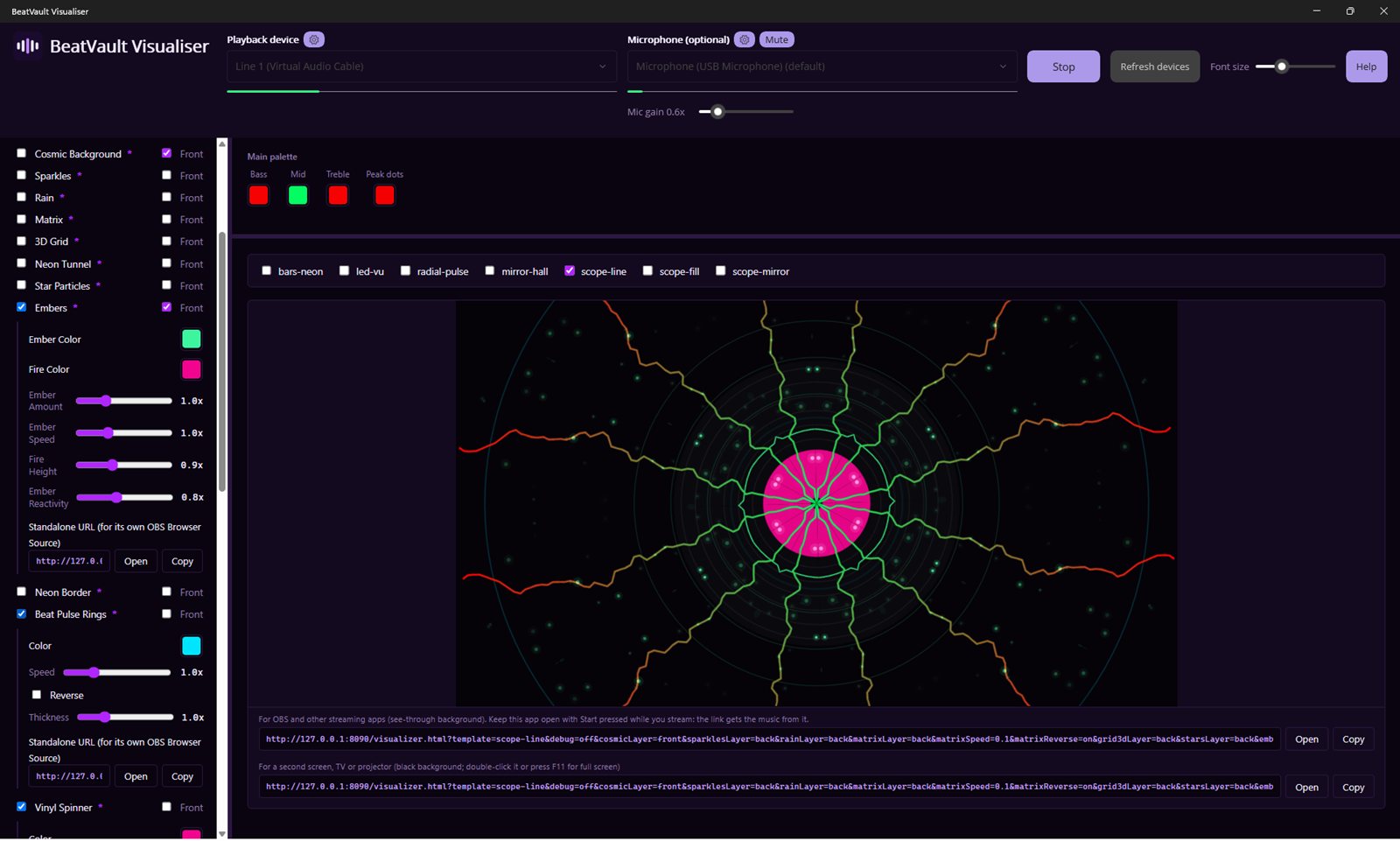The height and width of the screenshot is (841, 1400).
Task: Click the BeatVault Visualiser logo icon
Action: coord(28,46)
